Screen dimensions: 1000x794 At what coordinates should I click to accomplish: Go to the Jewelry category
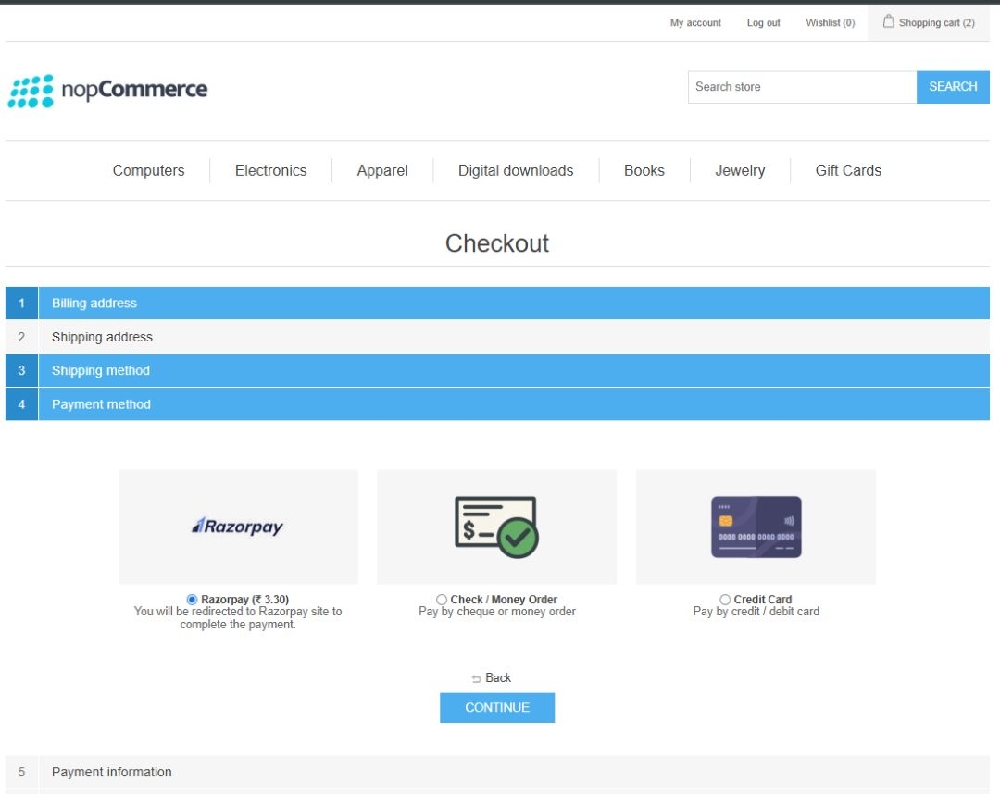point(740,171)
